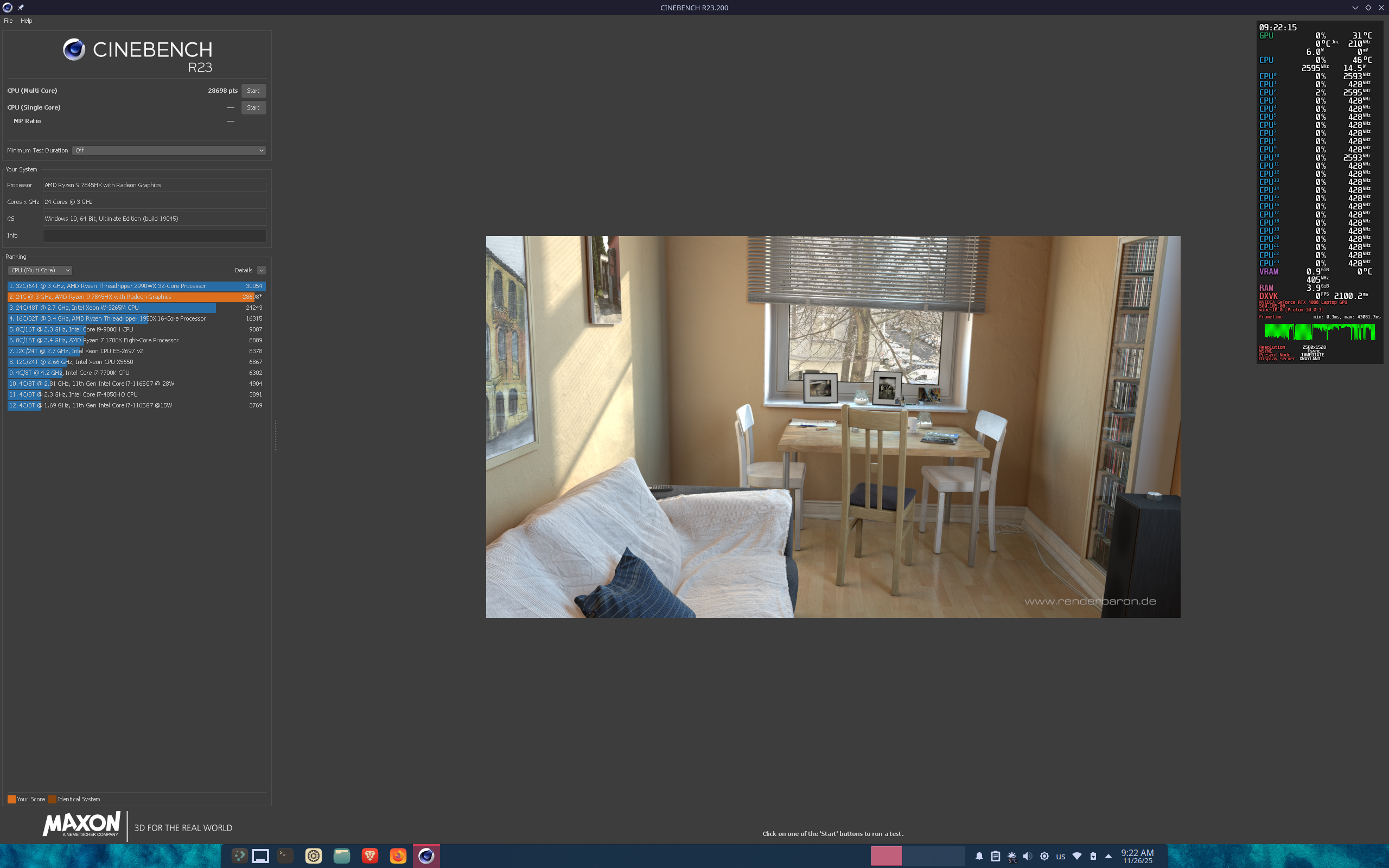
Task: Switch to the first virtual desktop
Action: (886, 856)
